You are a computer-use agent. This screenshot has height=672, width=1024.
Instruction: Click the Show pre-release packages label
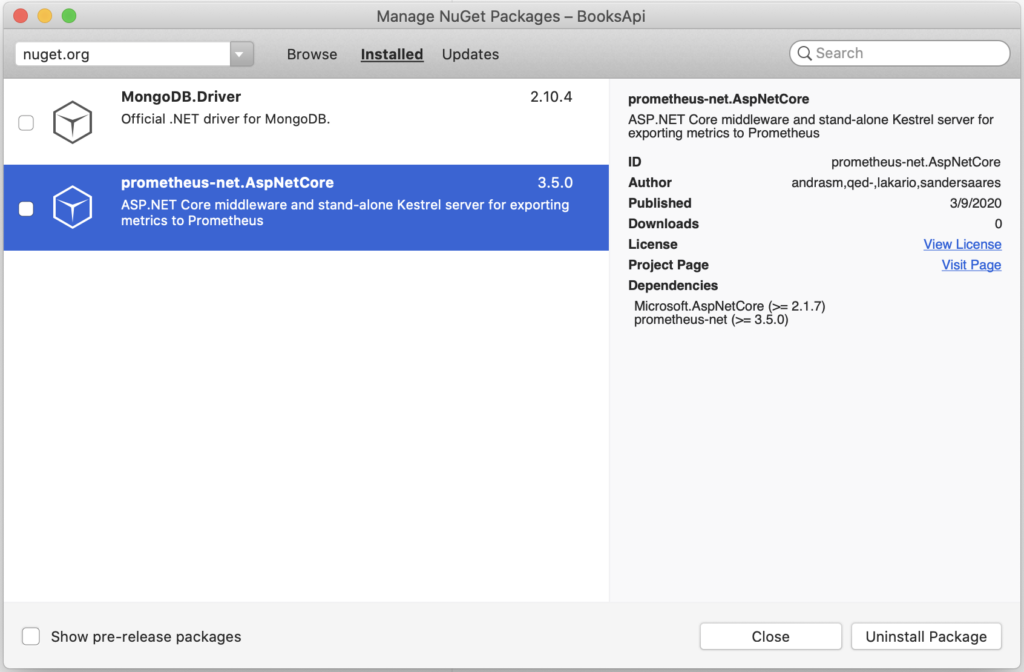pos(146,637)
